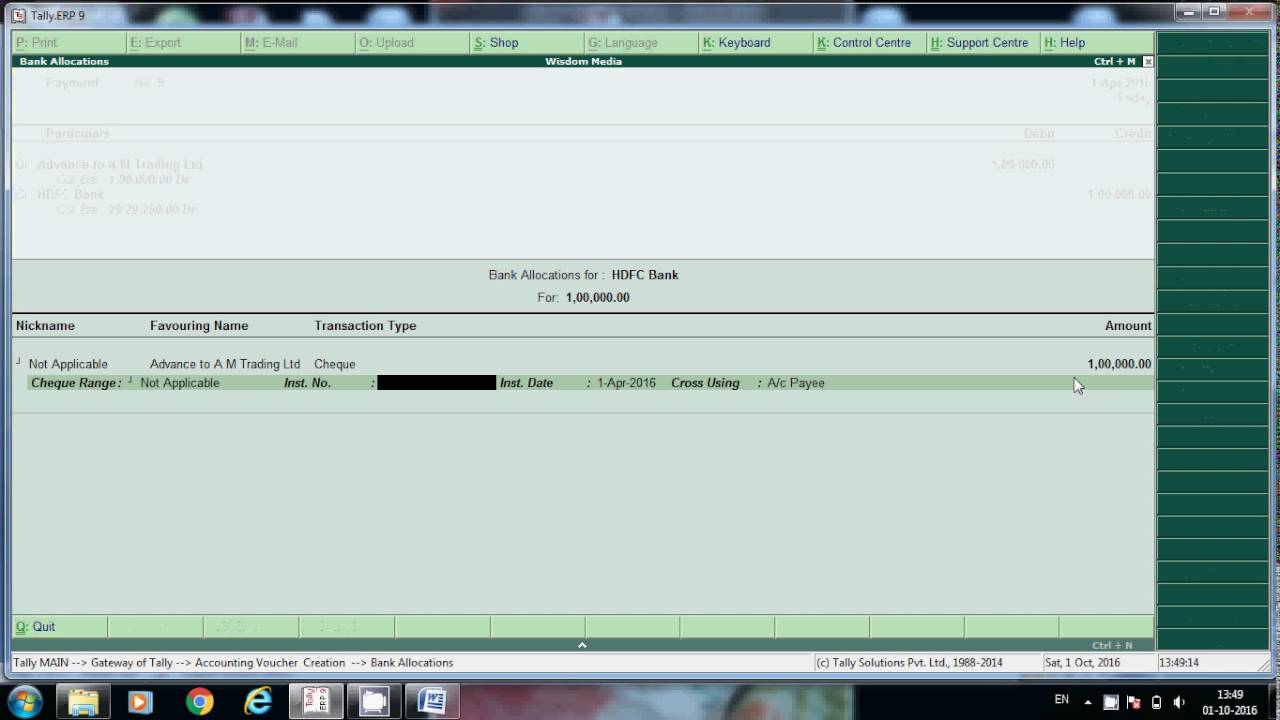Image resolution: width=1280 pixels, height=720 pixels.
Task: Click Favouring Name Advance to A M Trading Ltd
Action: [225, 364]
